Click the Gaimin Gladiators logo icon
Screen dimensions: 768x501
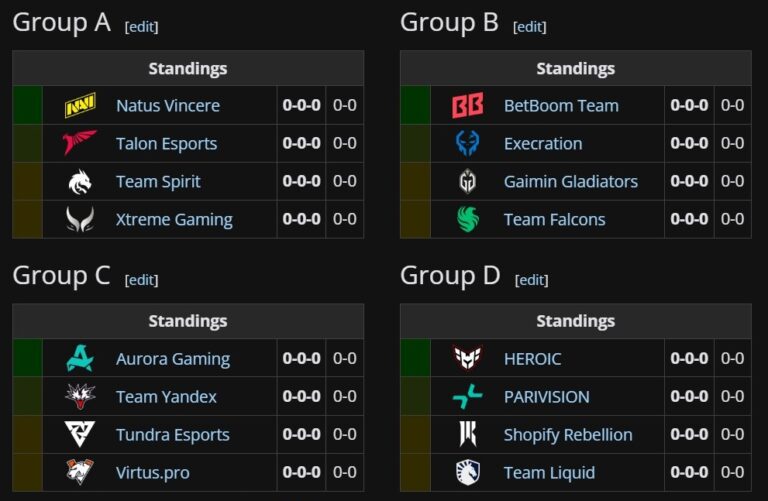pos(468,182)
